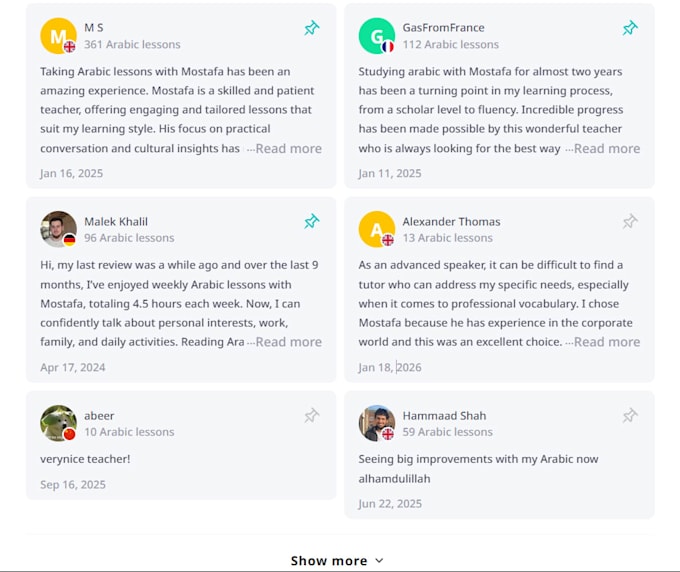Click pin icon on Hammaad Shah review
The width and height of the screenshot is (680, 572).
point(630,415)
